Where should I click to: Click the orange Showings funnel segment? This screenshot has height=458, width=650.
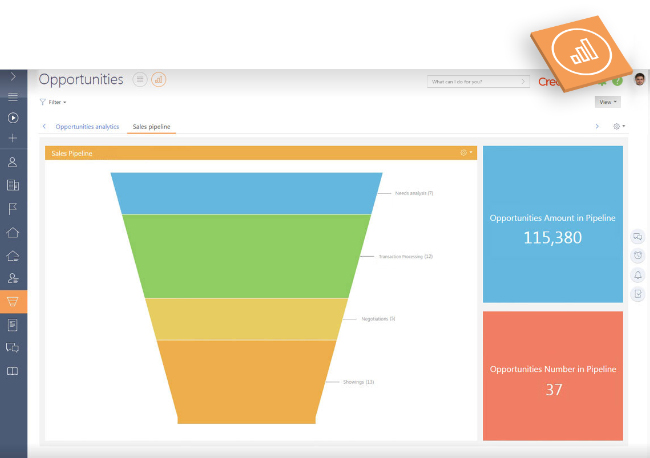point(246,382)
